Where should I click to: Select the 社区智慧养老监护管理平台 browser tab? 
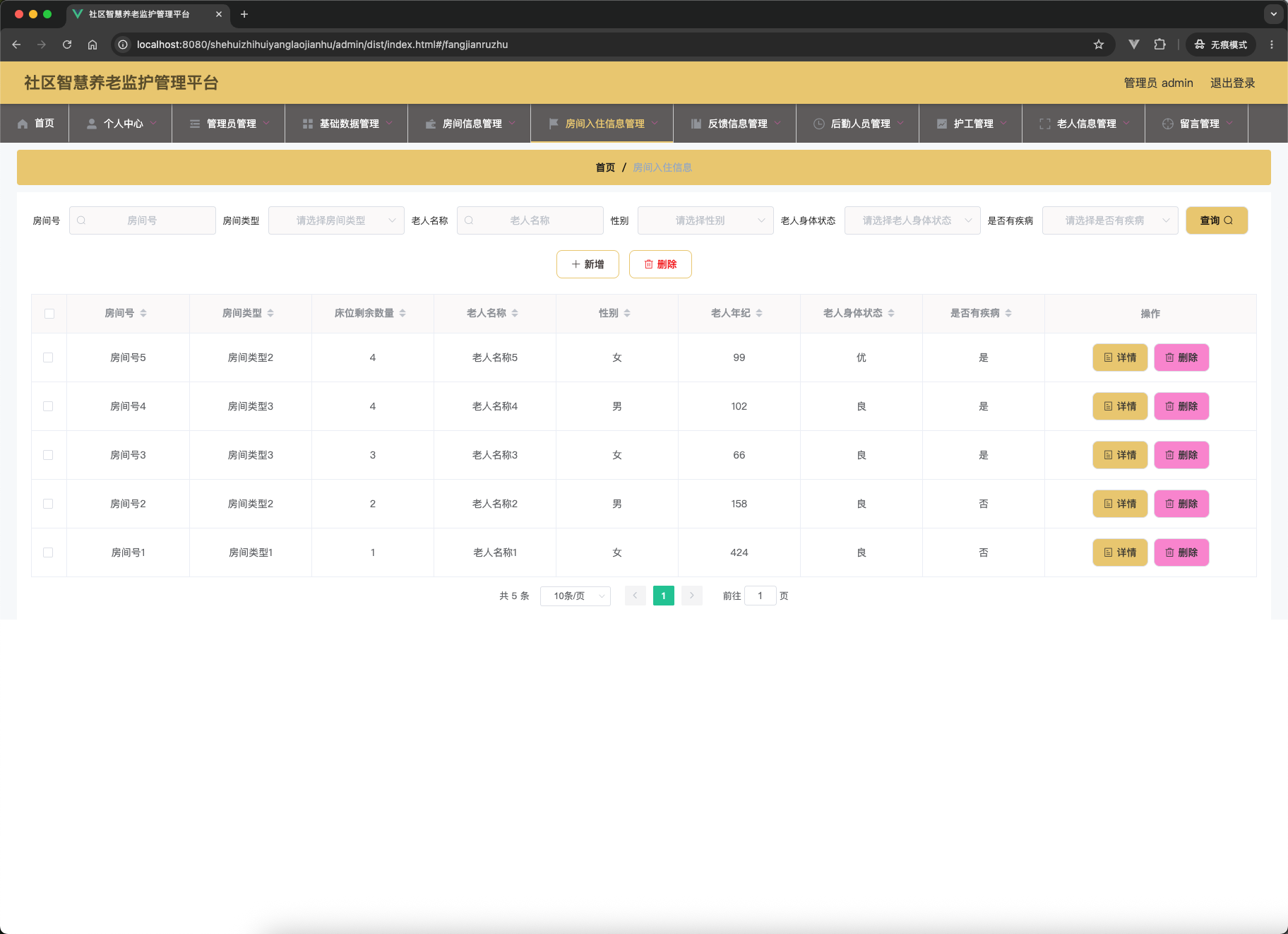(148, 14)
